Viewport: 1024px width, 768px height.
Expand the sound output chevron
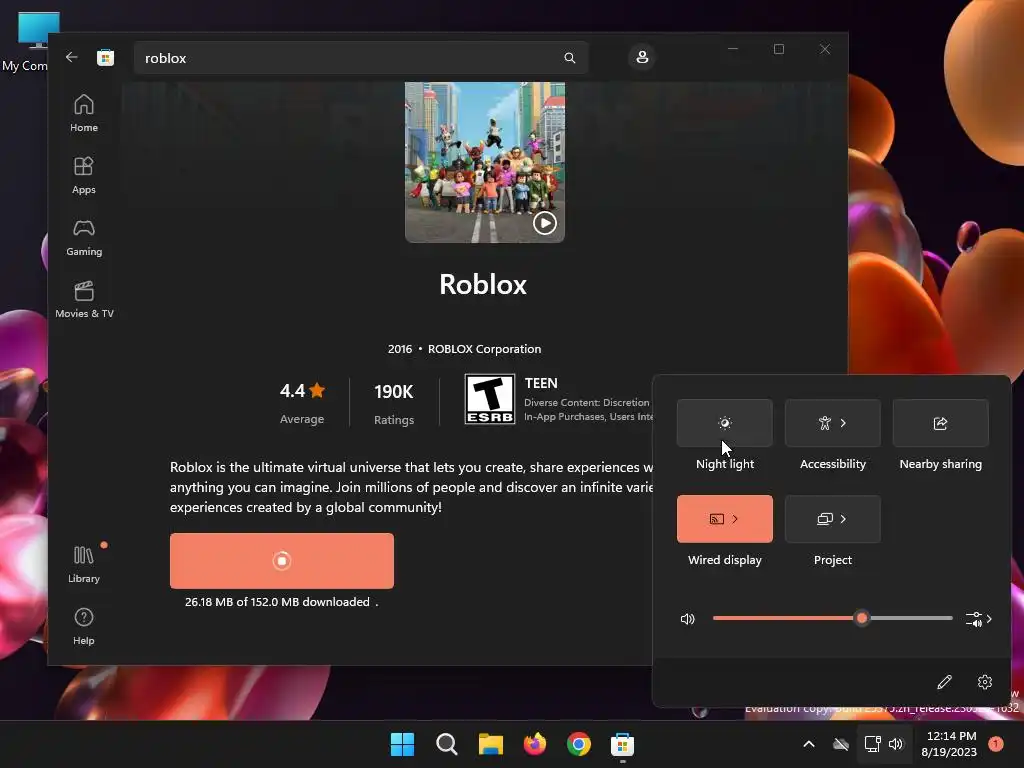[989, 619]
